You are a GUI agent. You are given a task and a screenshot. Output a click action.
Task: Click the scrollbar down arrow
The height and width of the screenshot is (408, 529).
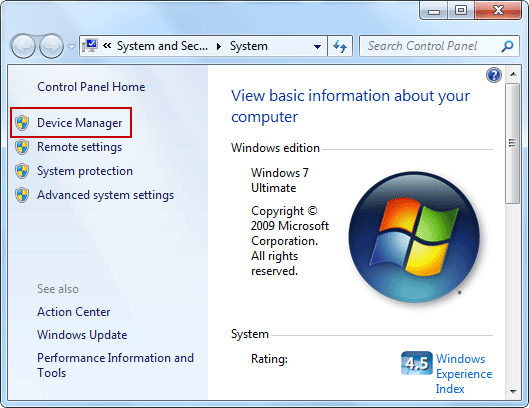513,391
